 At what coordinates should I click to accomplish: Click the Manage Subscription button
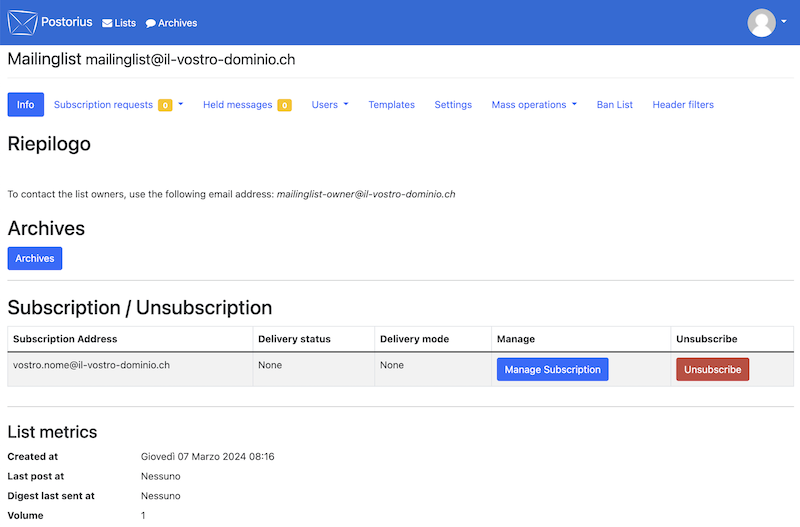(553, 369)
